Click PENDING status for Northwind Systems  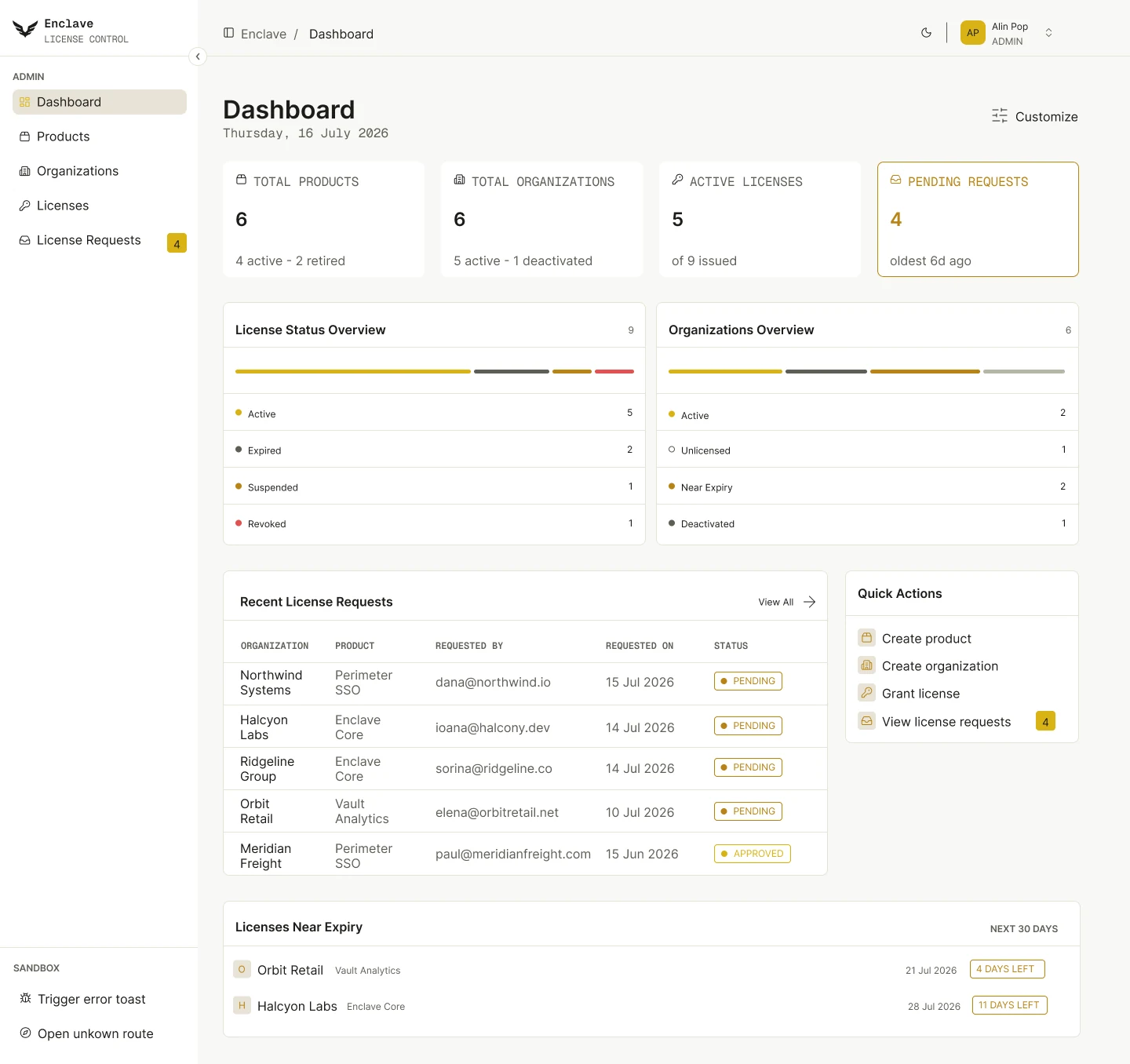point(748,681)
